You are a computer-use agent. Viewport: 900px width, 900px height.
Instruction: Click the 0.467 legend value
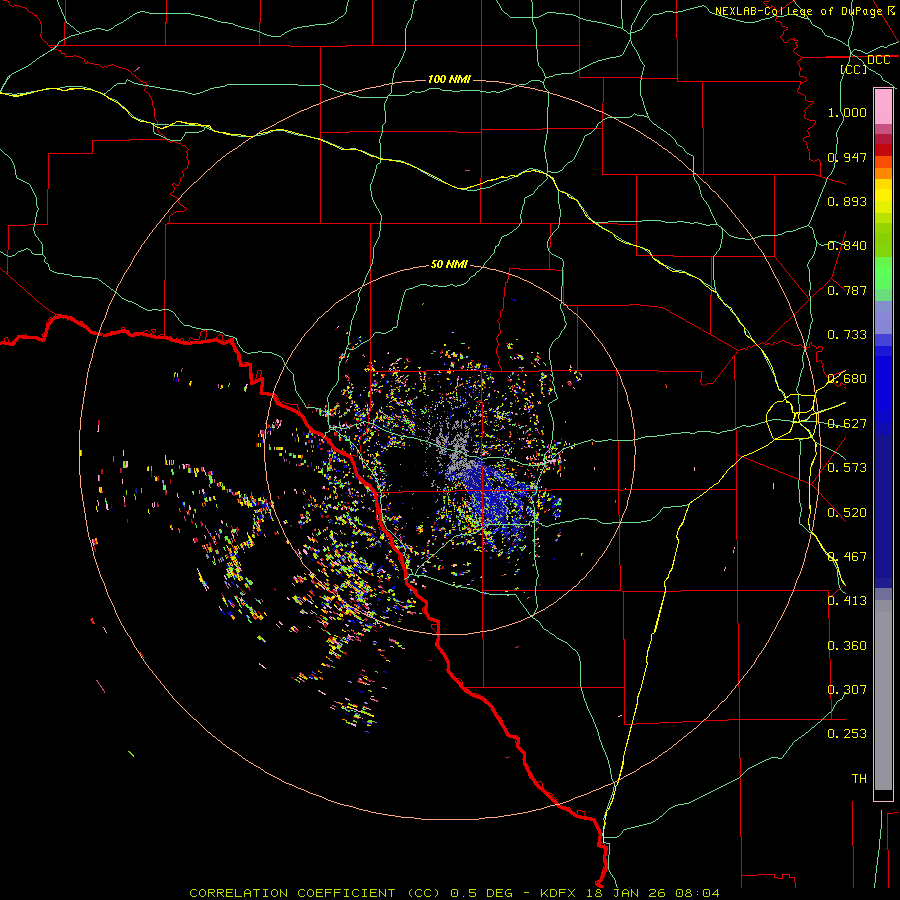tap(847, 557)
